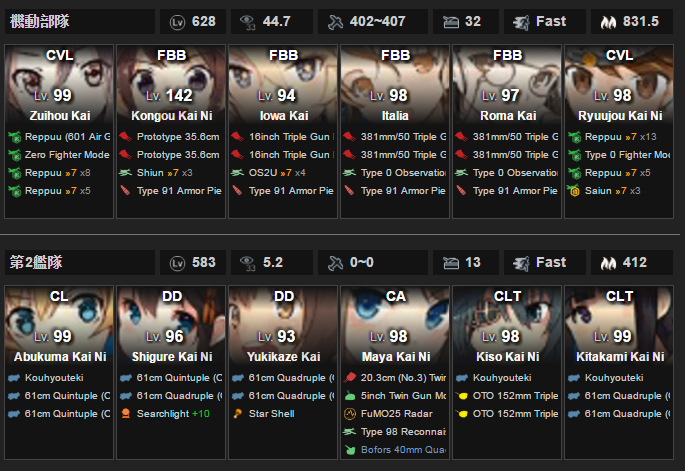The height and width of the screenshot is (471, 685).
Task: Open Abukuma Kai Ni ship portrait
Action: coord(59,326)
